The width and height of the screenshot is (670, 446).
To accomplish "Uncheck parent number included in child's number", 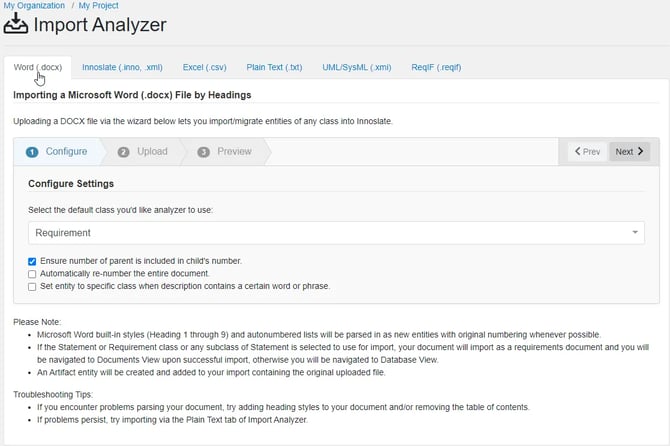I will pos(32,261).
